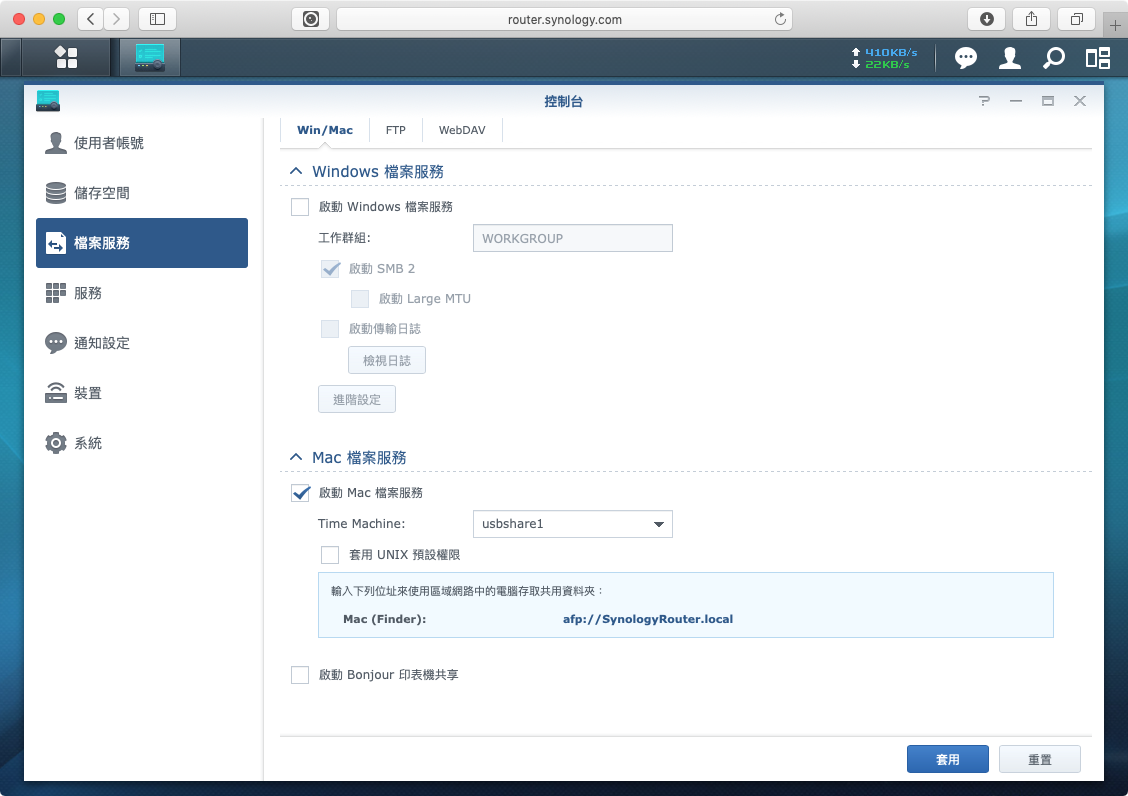Toggle 啟動傳輸日誌 checkbox
This screenshot has width=1128, height=796.
tap(330, 329)
